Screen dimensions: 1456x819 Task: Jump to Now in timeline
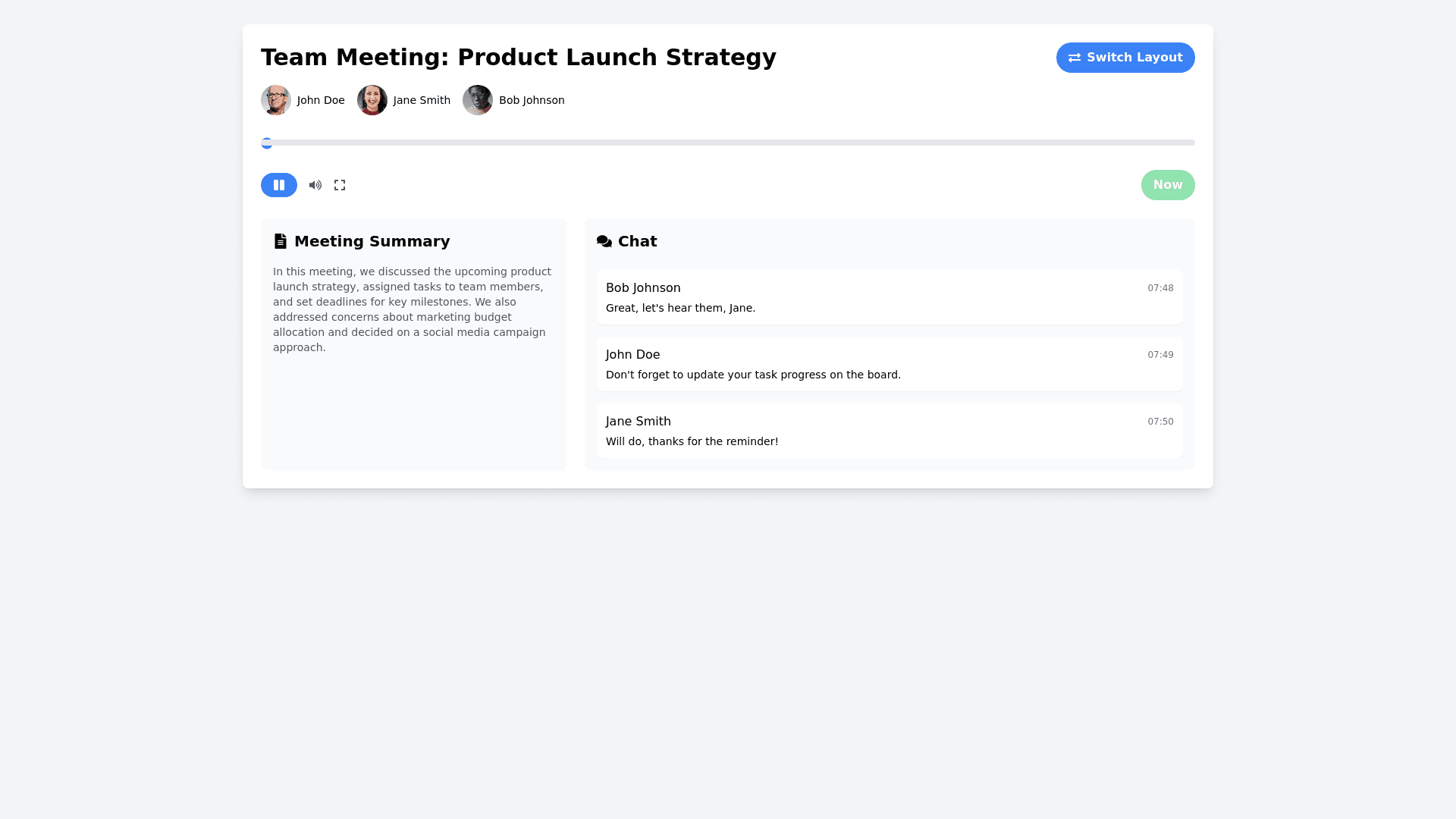click(1168, 185)
